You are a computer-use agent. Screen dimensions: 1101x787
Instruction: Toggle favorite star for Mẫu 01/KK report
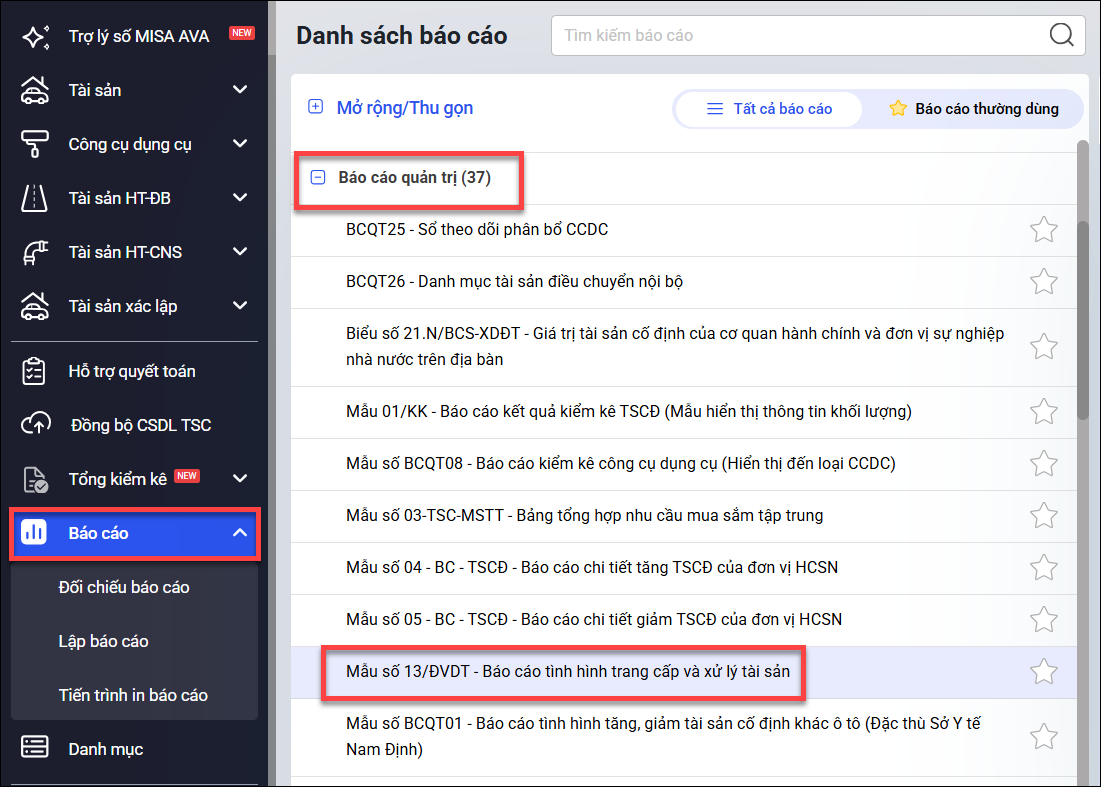[1043, 411]
